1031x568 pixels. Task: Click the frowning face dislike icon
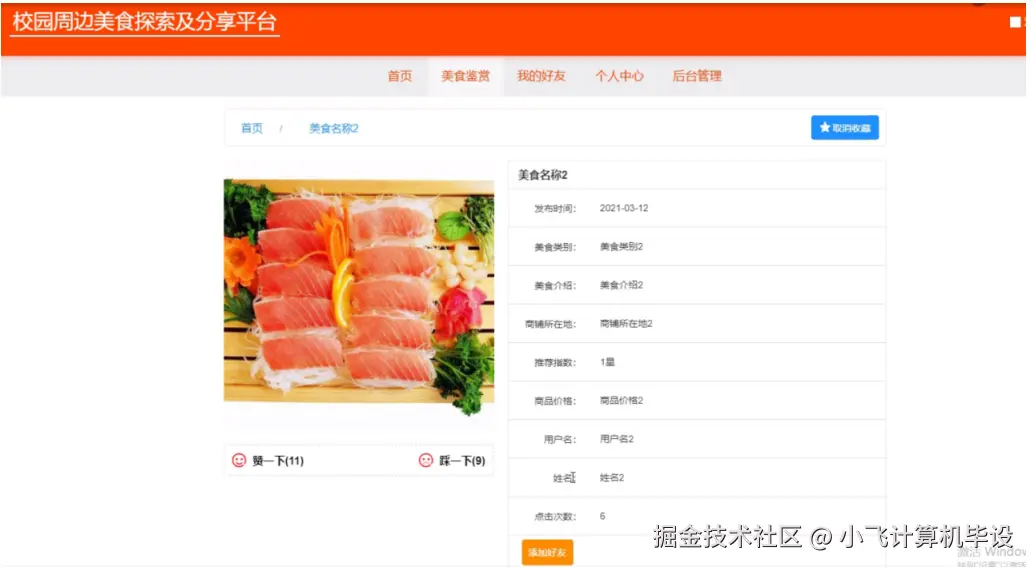click(x=426, y=460)
